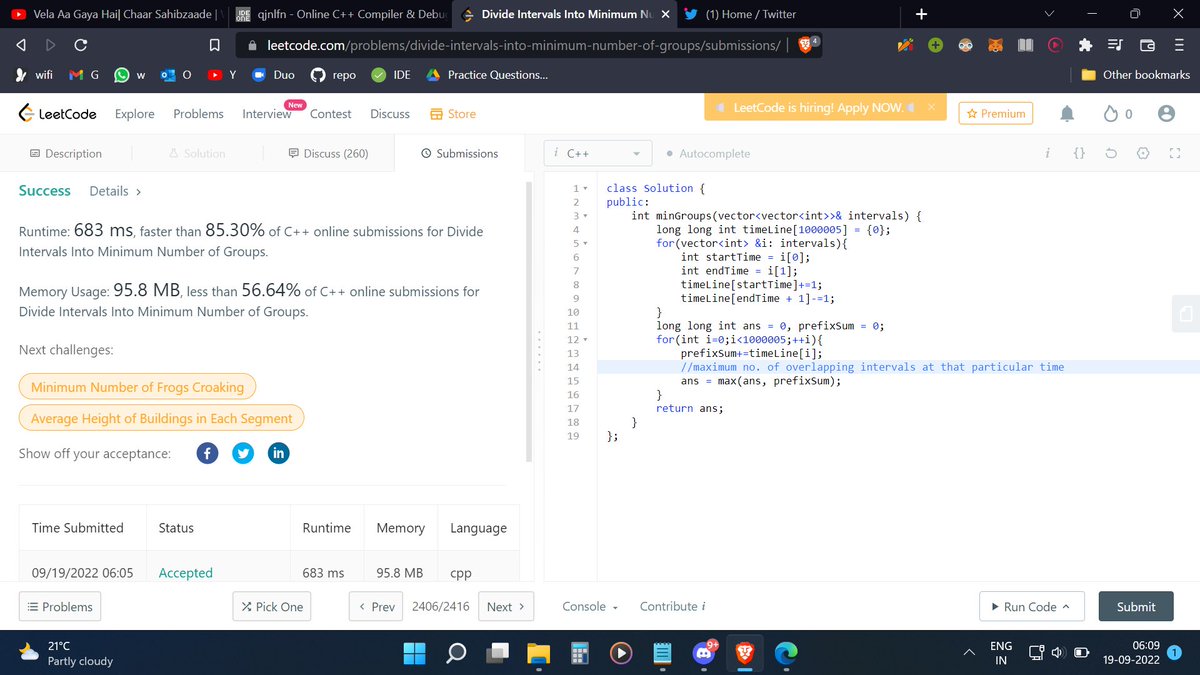Viewport: 1200px width, 675px height.
Task: Open the C++ language dropdown
Action: tap(598, 154)
